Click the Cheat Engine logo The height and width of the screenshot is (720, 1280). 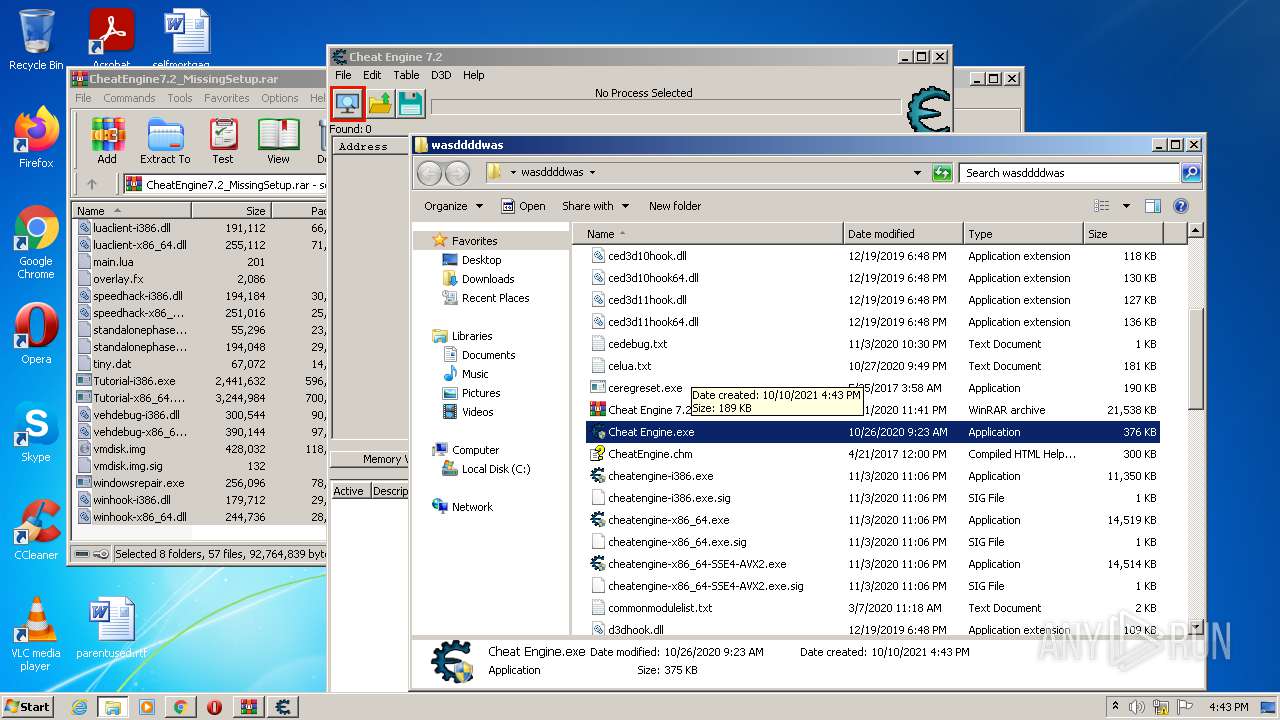point(927,110)
